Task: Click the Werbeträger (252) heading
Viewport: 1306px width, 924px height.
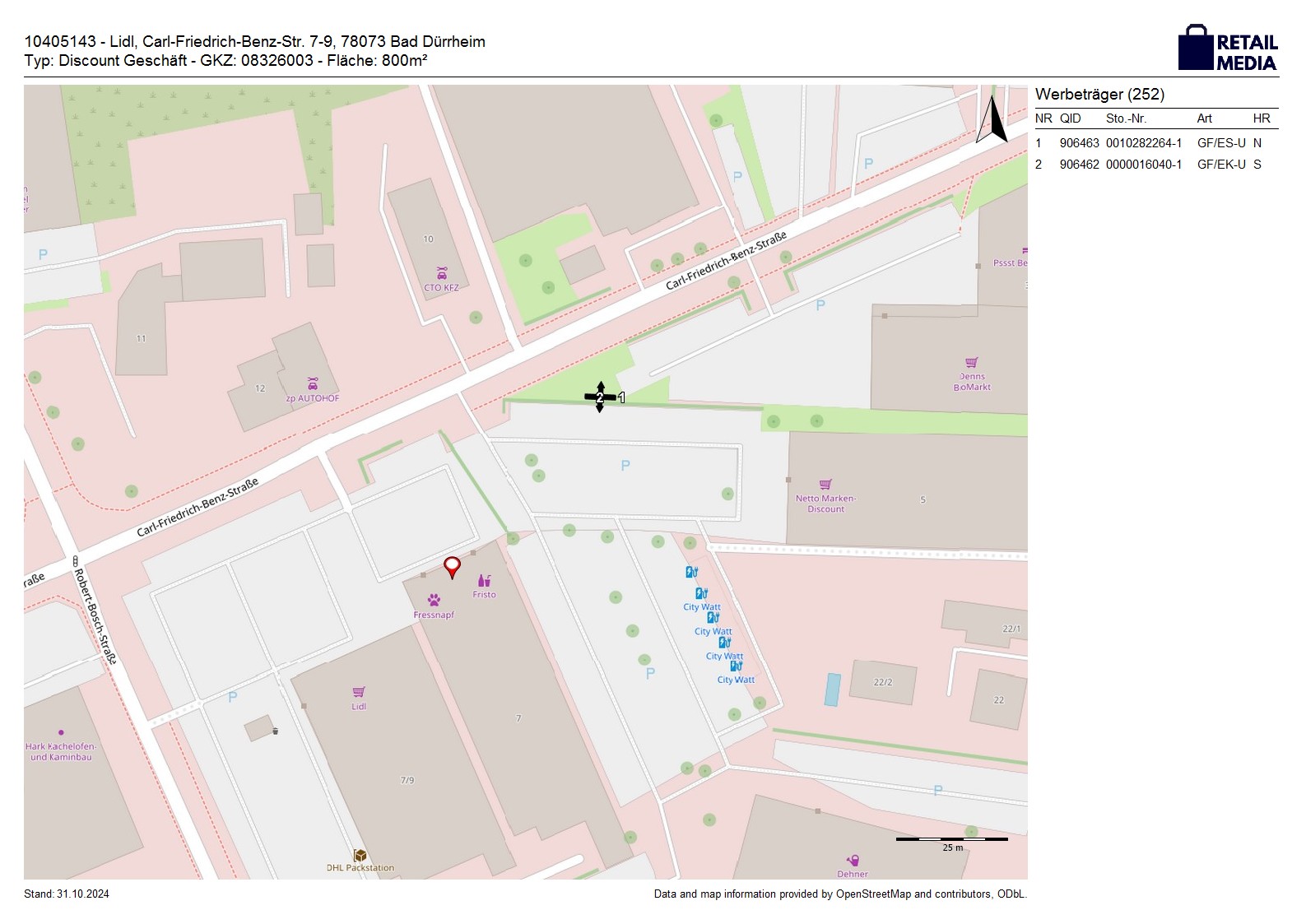Action: click(x=1099, y=95)
